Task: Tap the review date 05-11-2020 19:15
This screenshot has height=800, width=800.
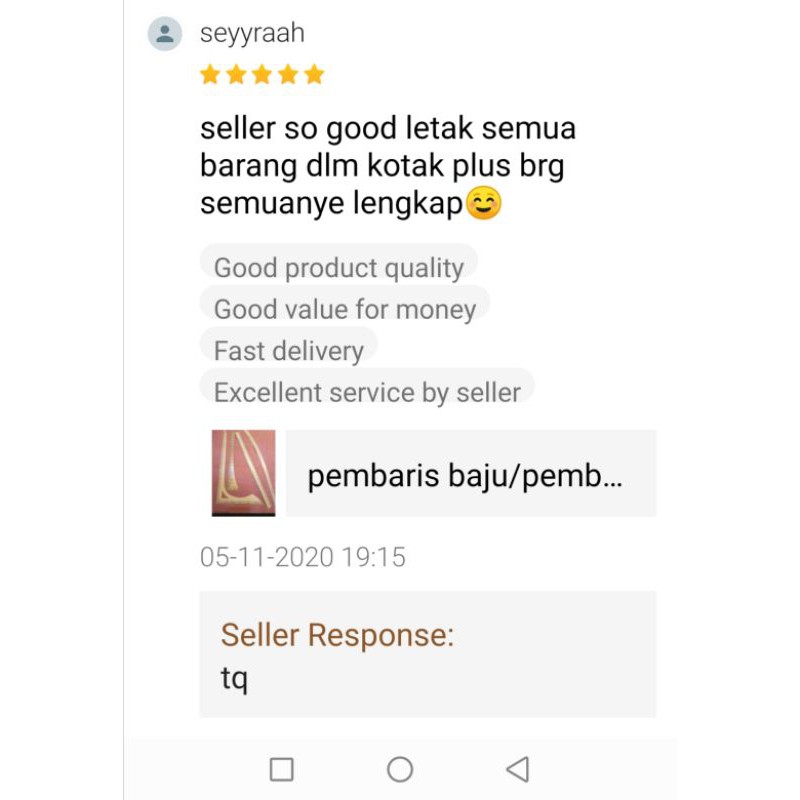Action: coord(303,557)
